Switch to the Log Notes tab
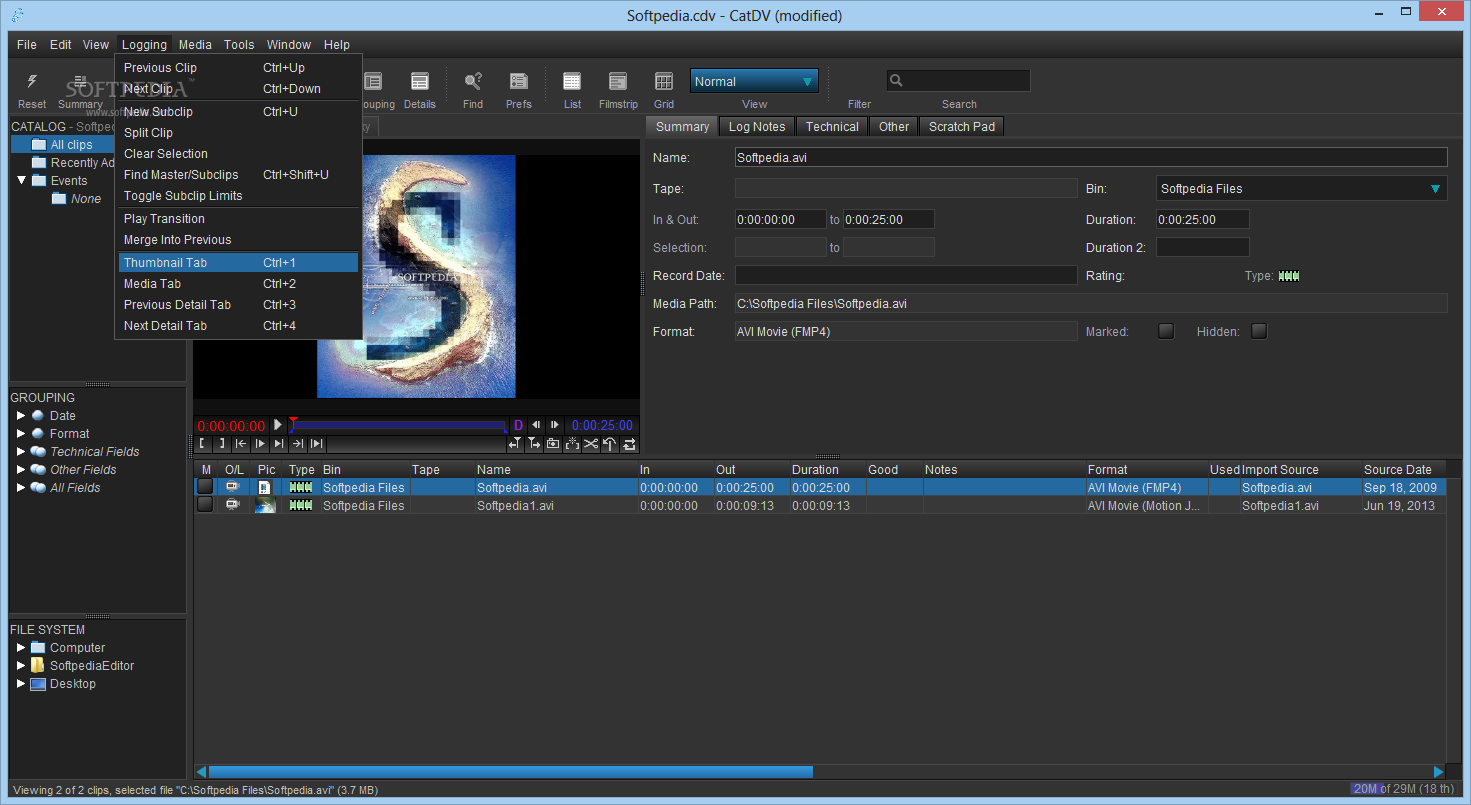The width and height of the screenshot is (1471, 805). (x=757, y=126)
